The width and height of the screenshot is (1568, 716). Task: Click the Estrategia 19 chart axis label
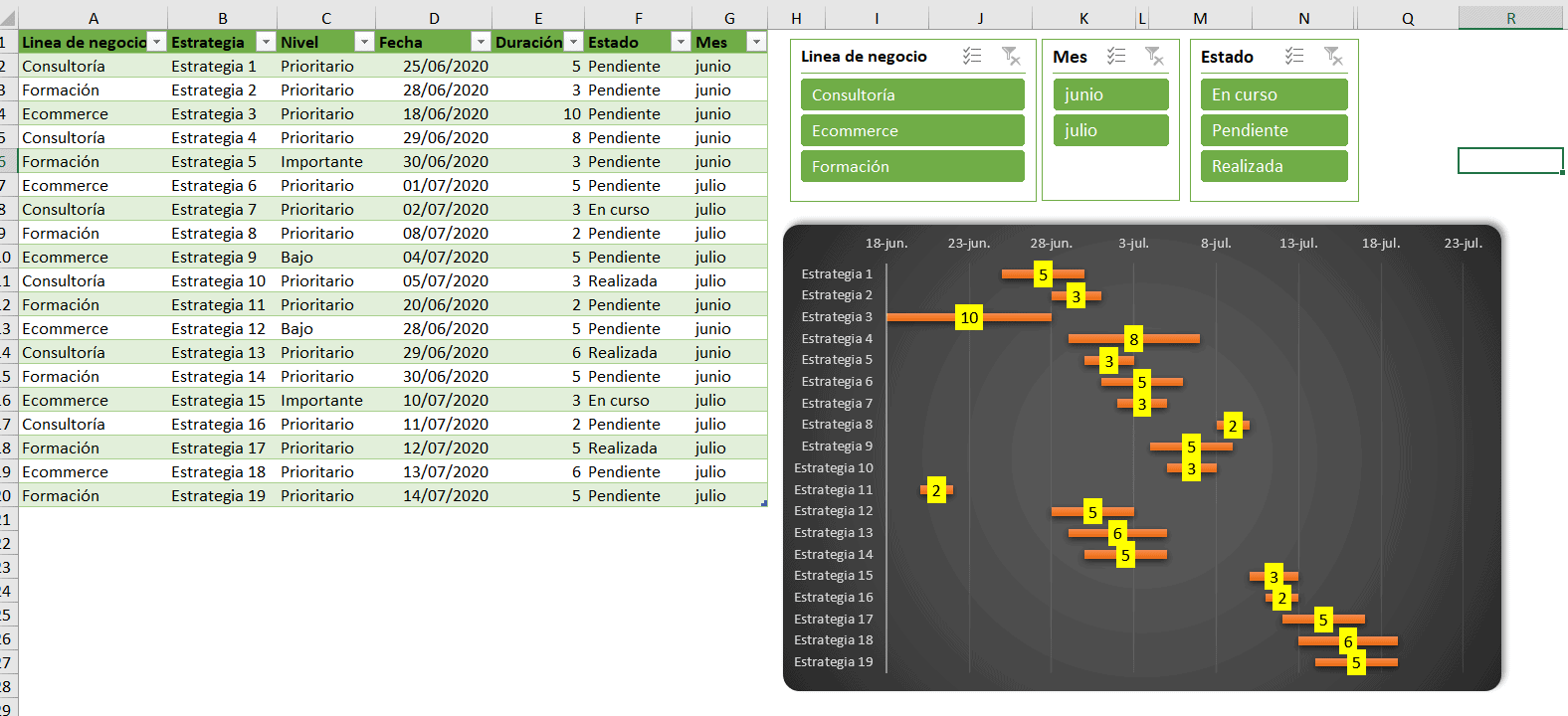click(x=834, y=662)
